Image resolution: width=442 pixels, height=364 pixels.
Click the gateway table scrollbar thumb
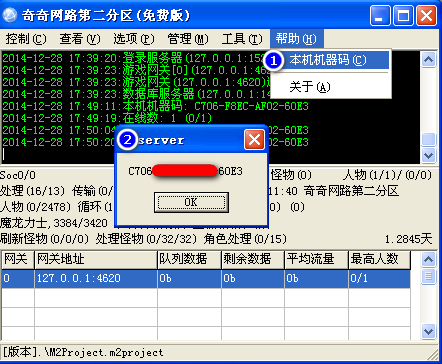click(x=428, y=276)
